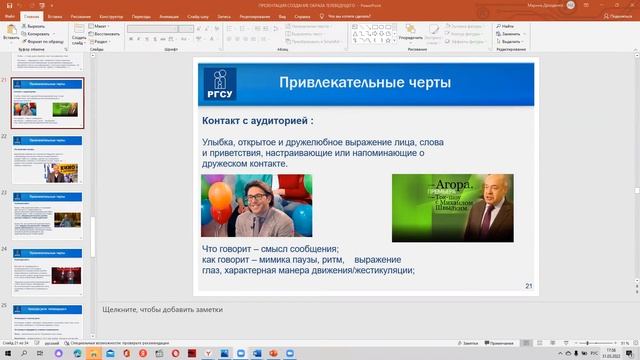The image size is (640, 360).
Task: Open the Animations (Анимация) tab
Action: coord(169,17)
